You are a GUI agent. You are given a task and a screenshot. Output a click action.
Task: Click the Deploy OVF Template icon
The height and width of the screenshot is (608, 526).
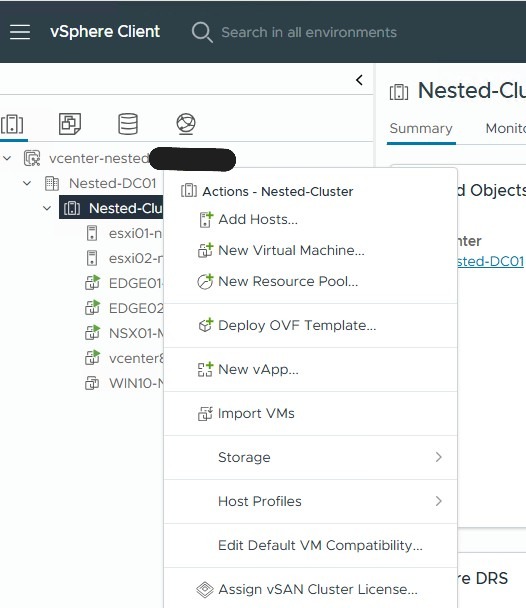click(x=205, y=325)
